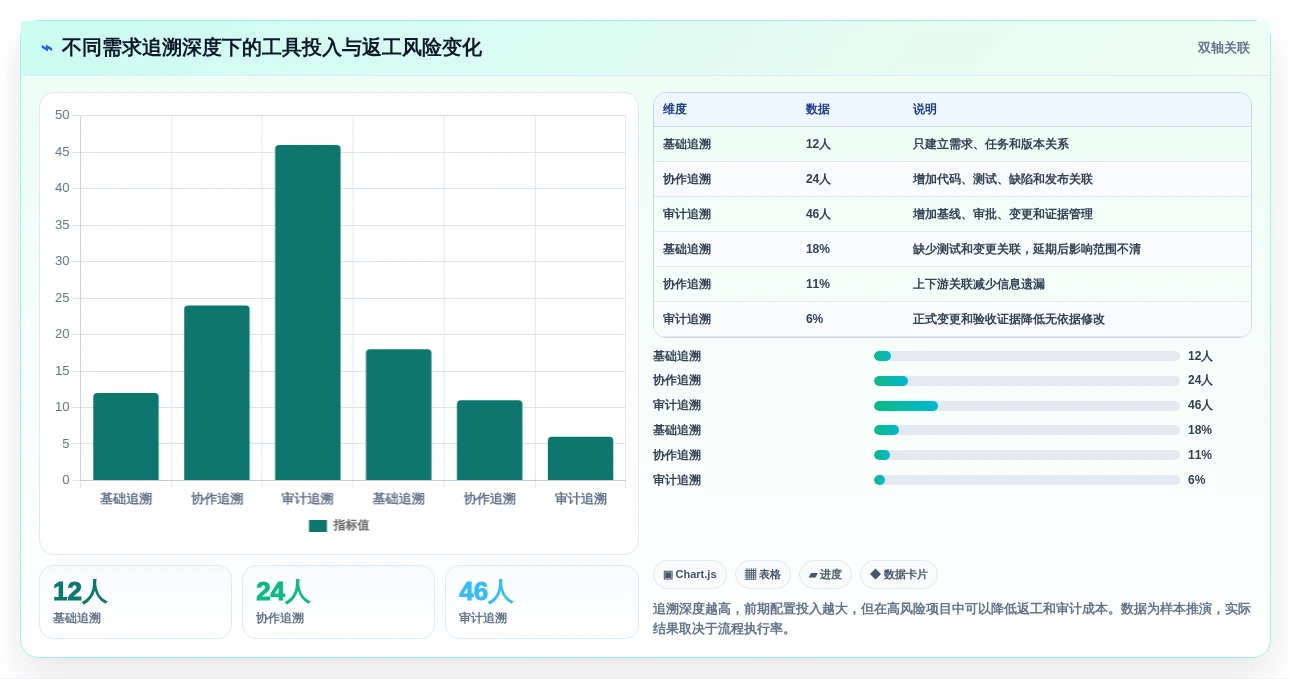Click the footnote paragraph starting with 追溯深度越高
Image resolution: width=1291 pixels, height=679 pixels.
[952, 619]
